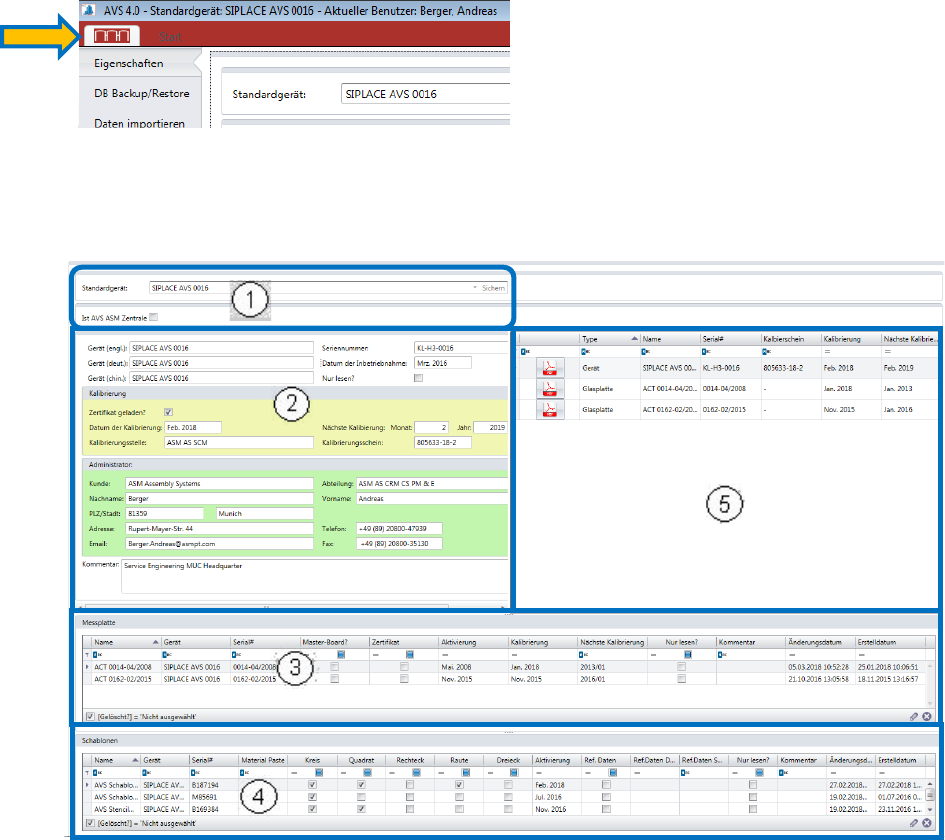
Task: Click the Email field Berger.Andreas@asmpt.com
Action: pos(219,544)
